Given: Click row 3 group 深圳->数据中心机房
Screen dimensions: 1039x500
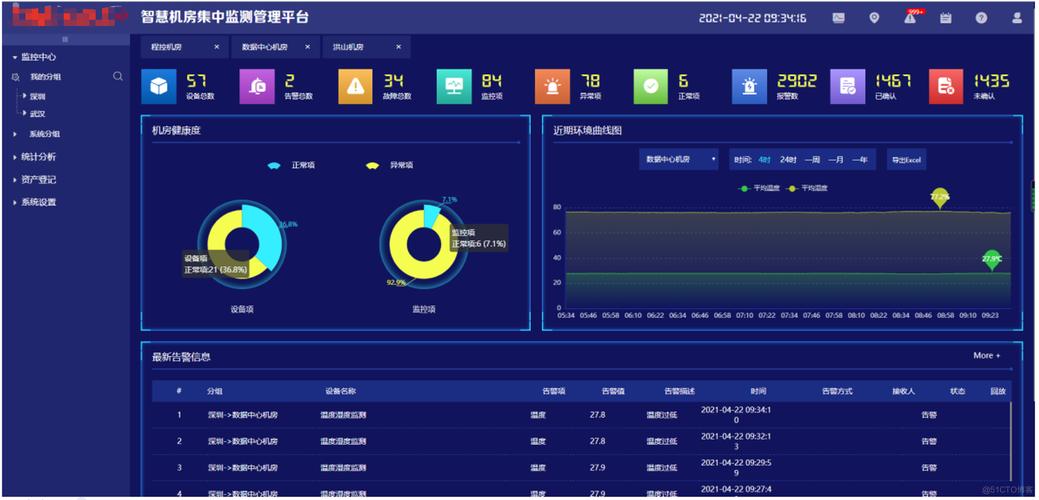Looking at the screenshot, I should (x=243, y=468).
